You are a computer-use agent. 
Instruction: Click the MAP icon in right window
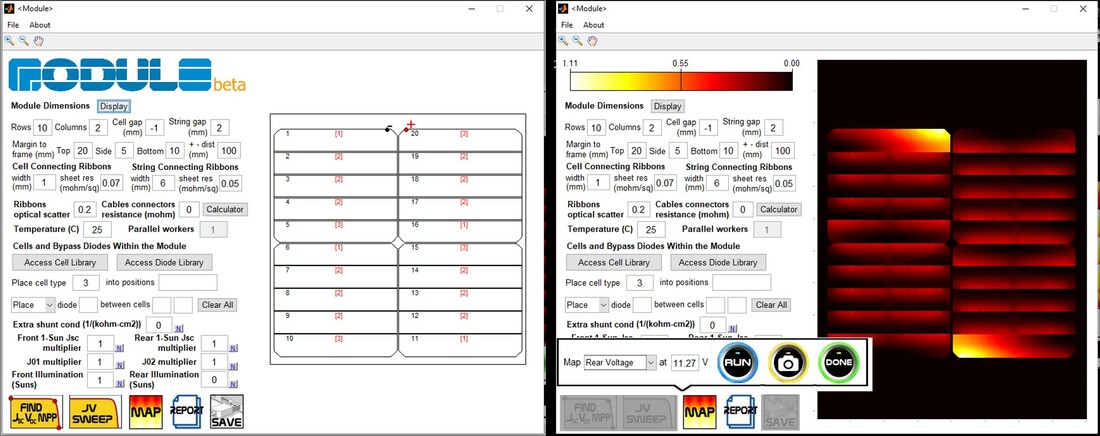pyautogui.click(x=699, y=412)
